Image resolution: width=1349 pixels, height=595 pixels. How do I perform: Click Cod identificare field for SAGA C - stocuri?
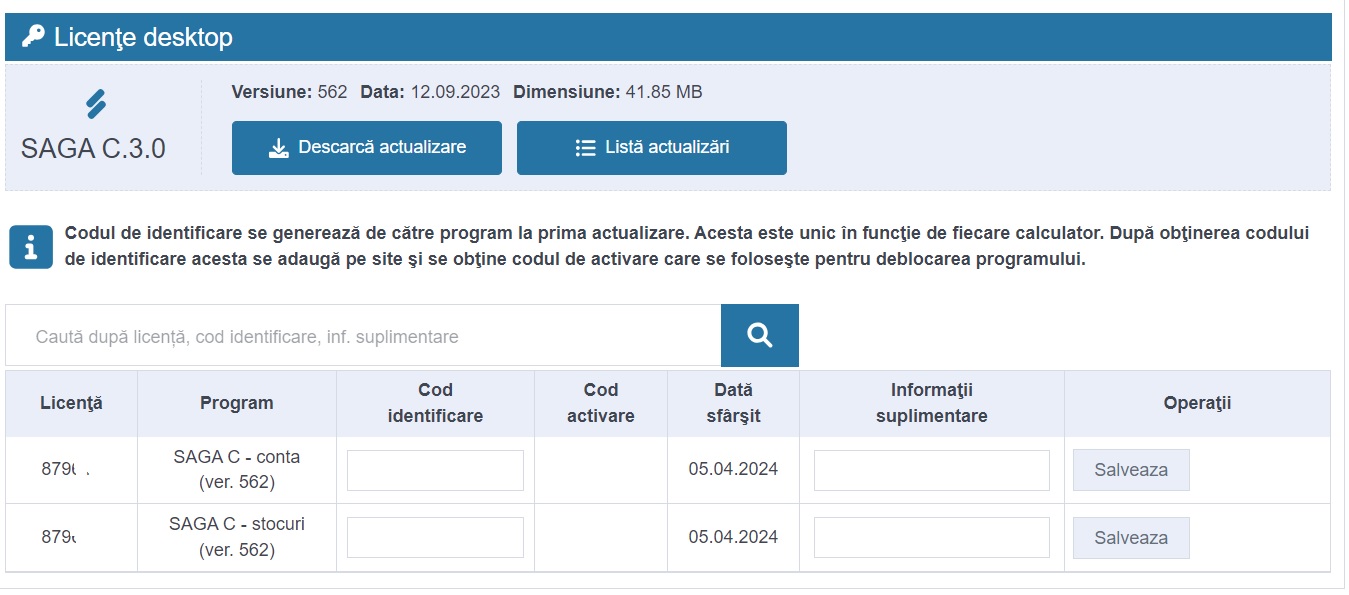click(x=435, y=538)
